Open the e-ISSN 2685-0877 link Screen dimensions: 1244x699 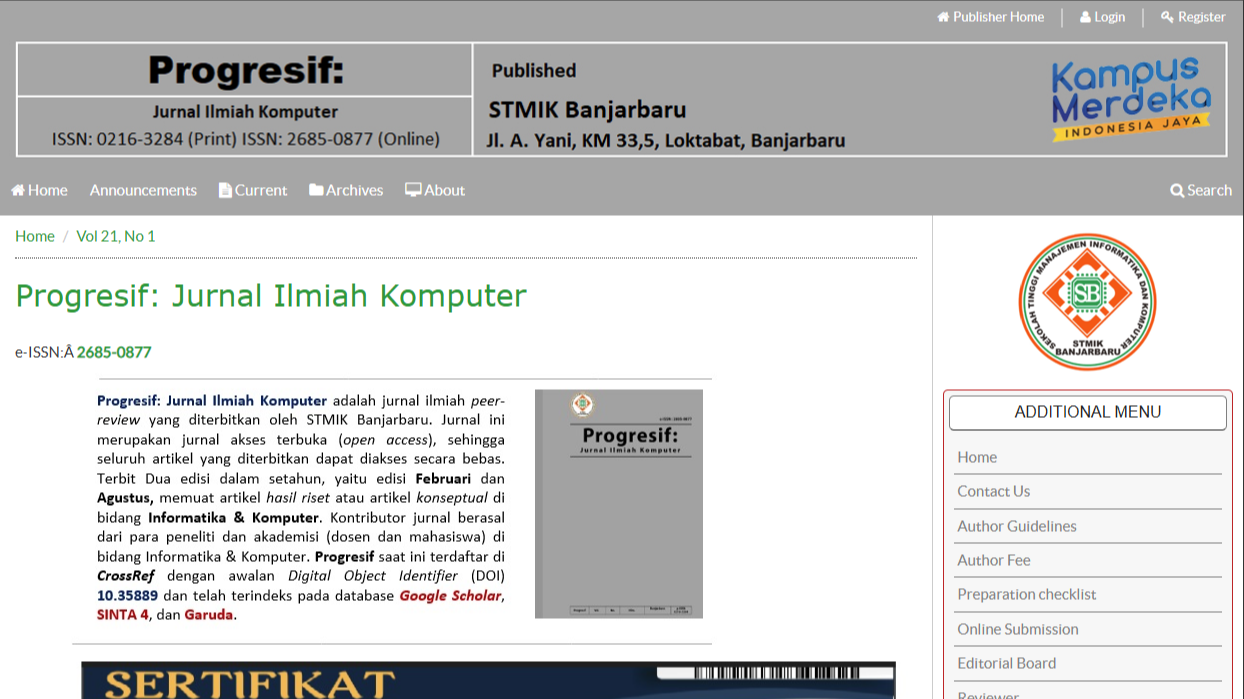pos(114,352)
